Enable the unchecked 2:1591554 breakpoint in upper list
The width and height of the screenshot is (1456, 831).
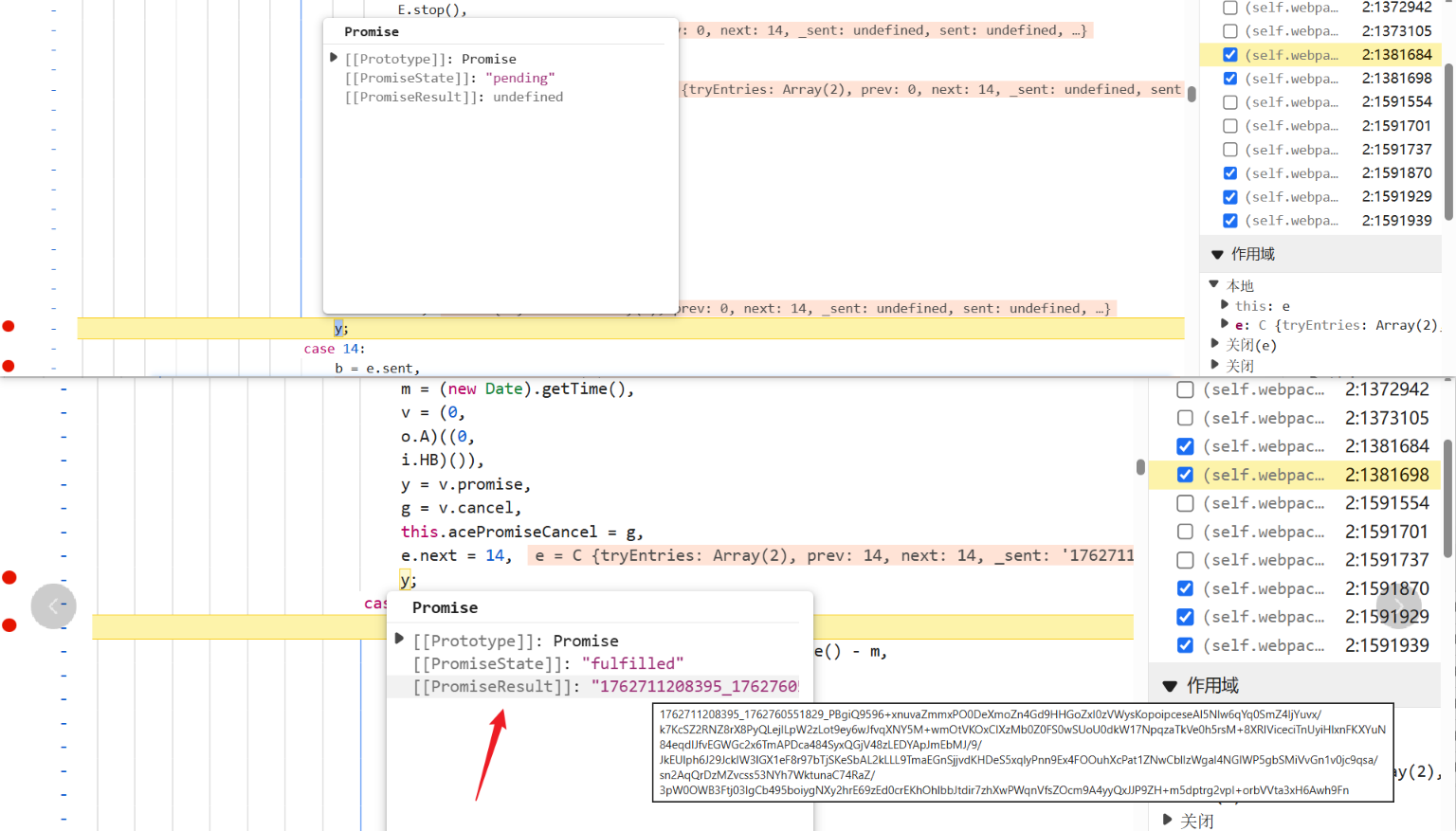click(x=1229, y=102)
